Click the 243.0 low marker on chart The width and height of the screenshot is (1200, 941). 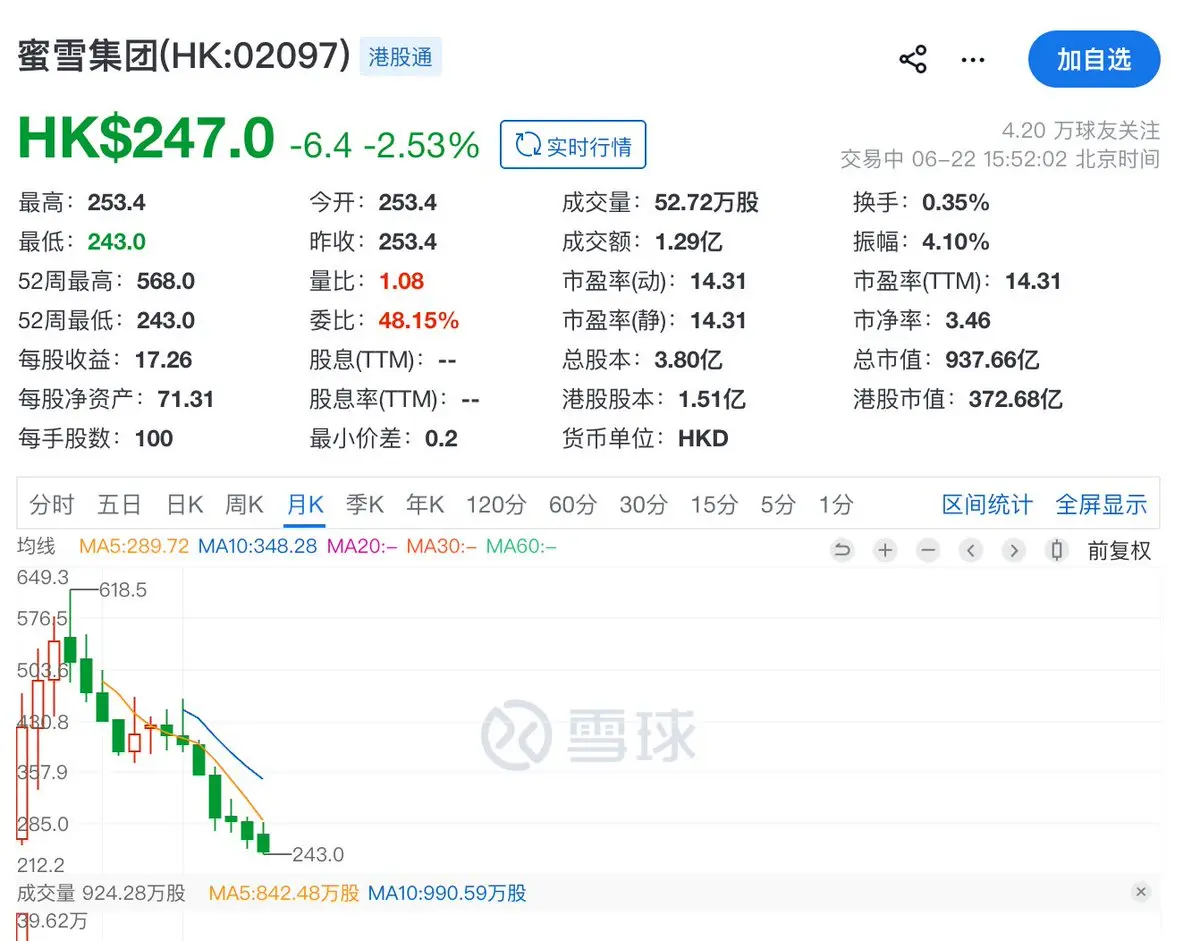tap(318, 855)
